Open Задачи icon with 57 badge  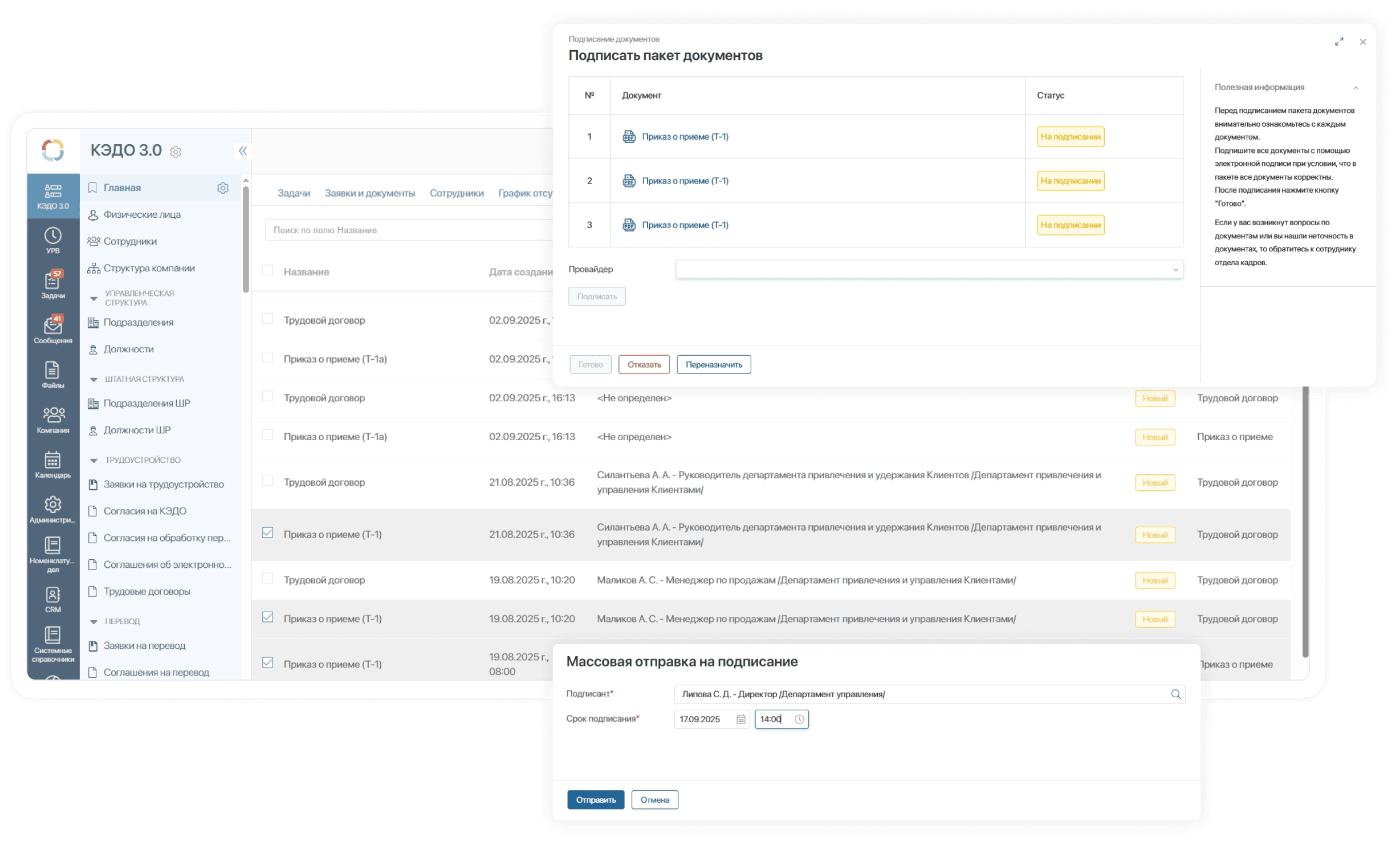click(52, 281)
